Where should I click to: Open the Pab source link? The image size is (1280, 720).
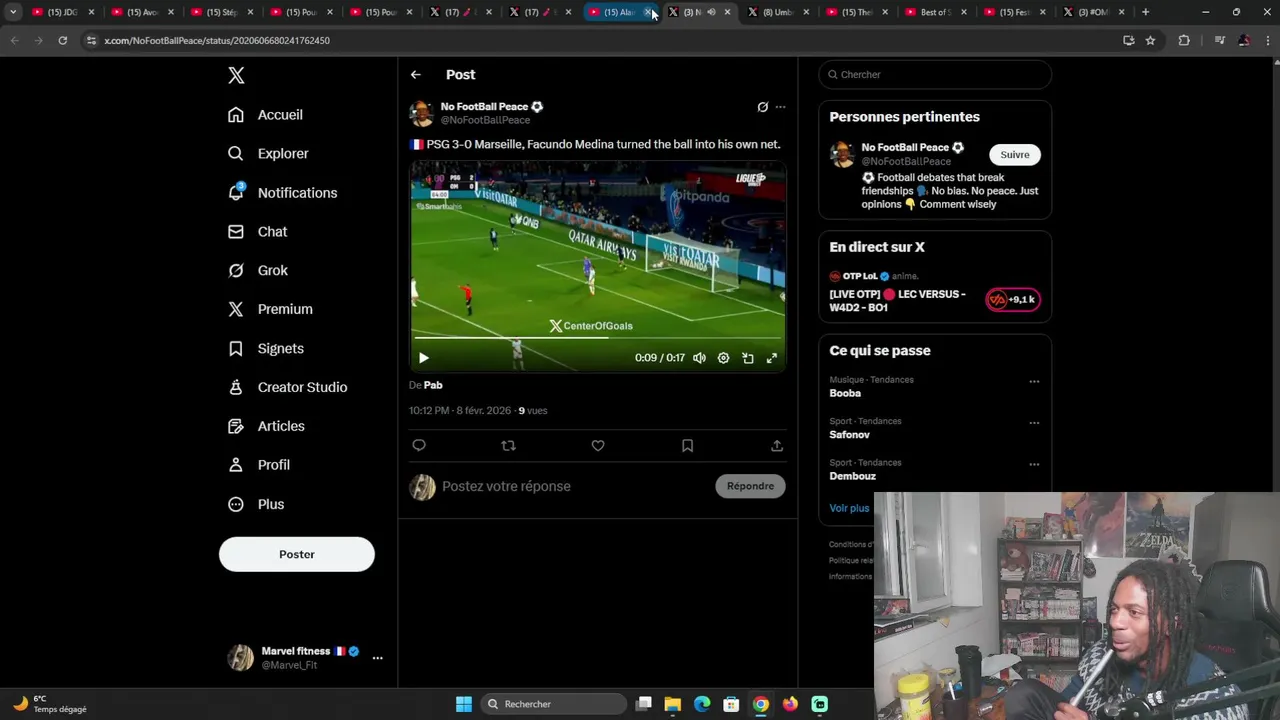[433, 385]
